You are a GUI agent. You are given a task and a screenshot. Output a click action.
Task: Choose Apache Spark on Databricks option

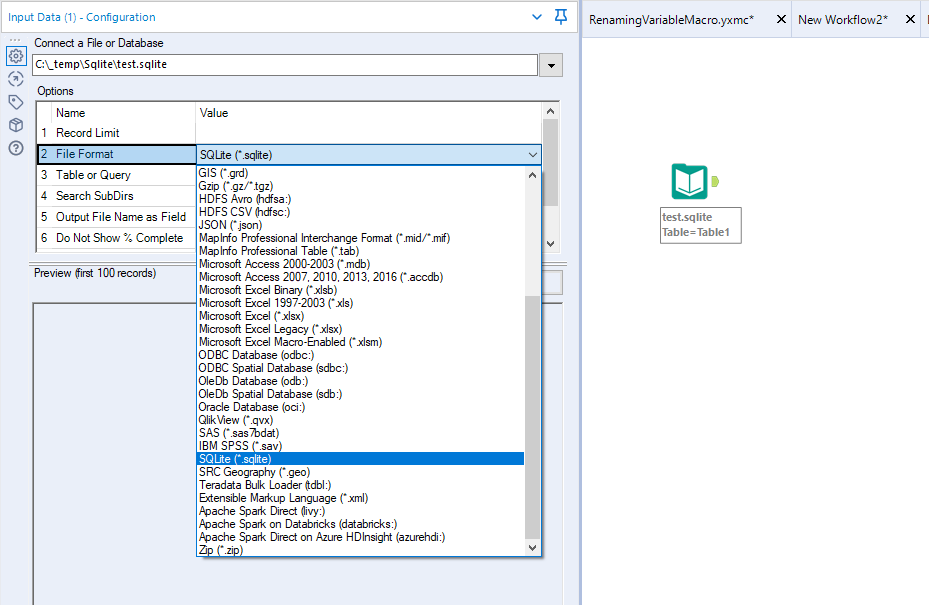coord(360,524)
